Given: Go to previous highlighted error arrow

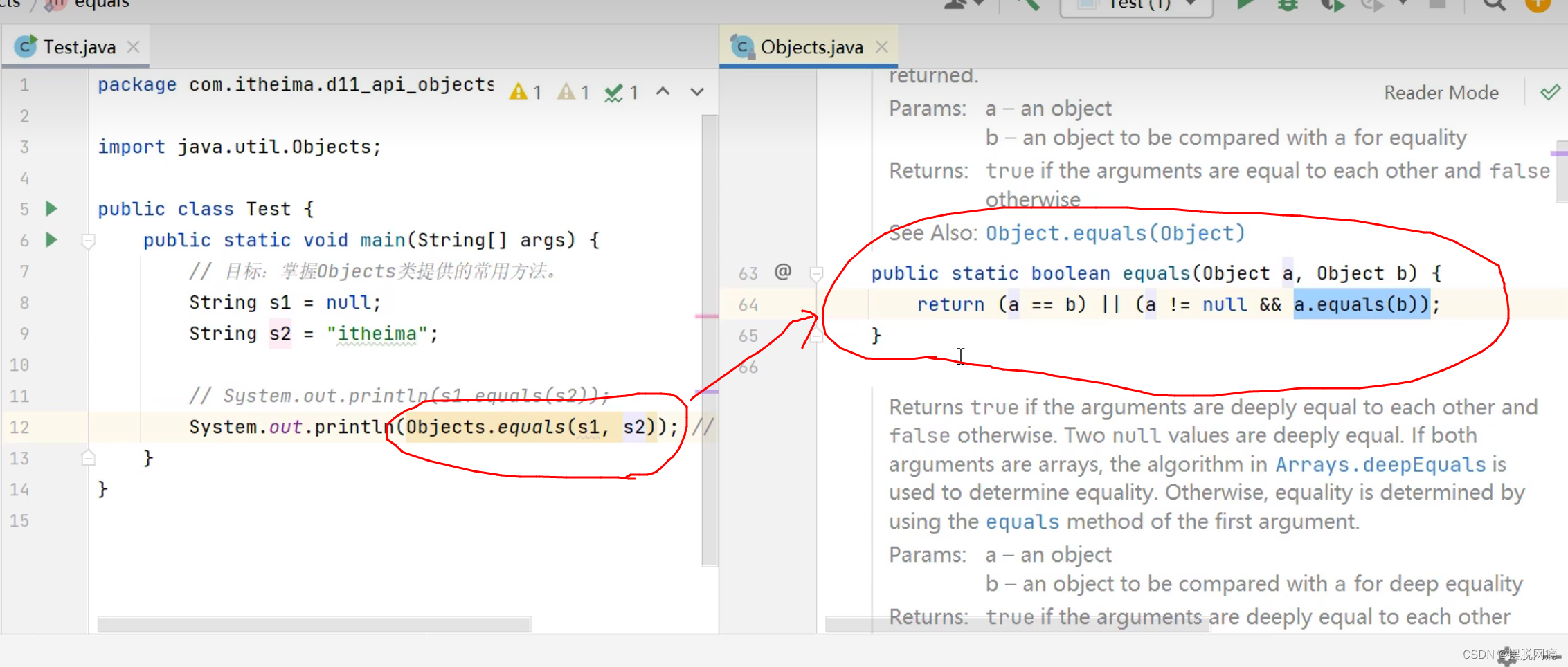Looking at the screenshot, I should [663, 91].
